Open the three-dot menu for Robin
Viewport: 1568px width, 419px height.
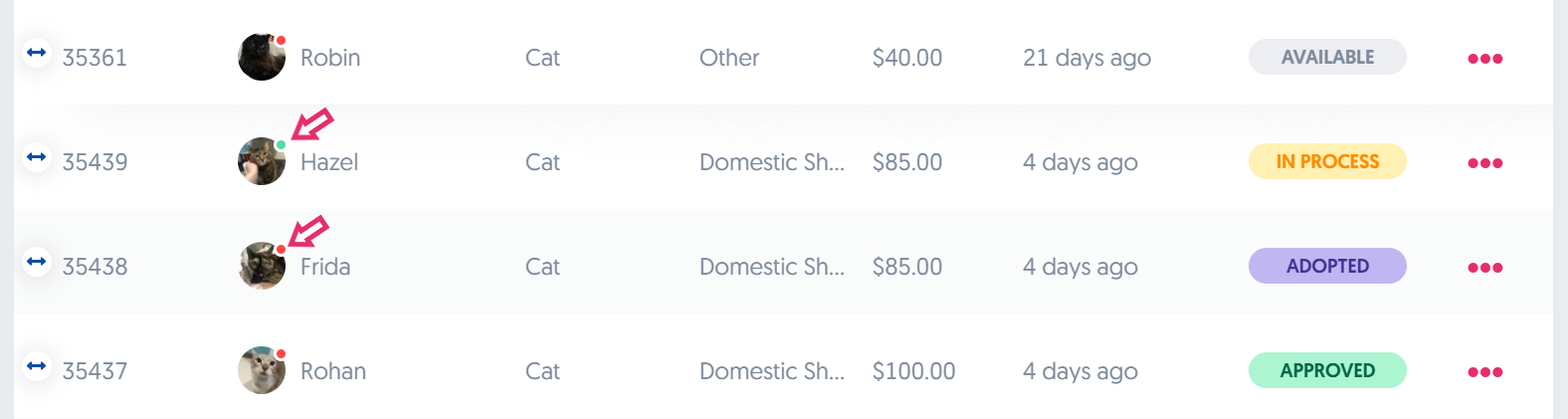point(1484,59)
